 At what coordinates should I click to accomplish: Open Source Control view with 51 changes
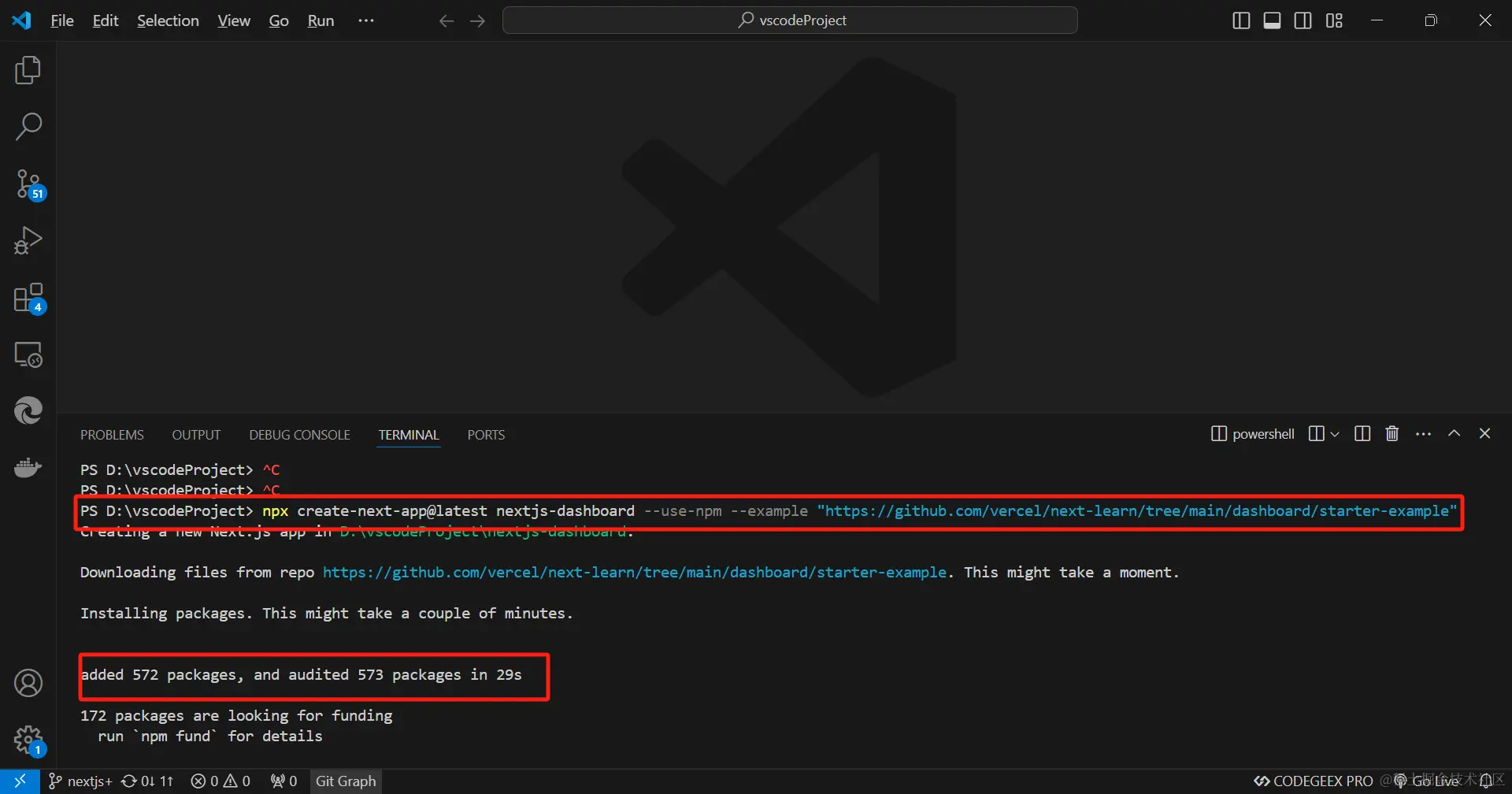(x=30, y=185)
